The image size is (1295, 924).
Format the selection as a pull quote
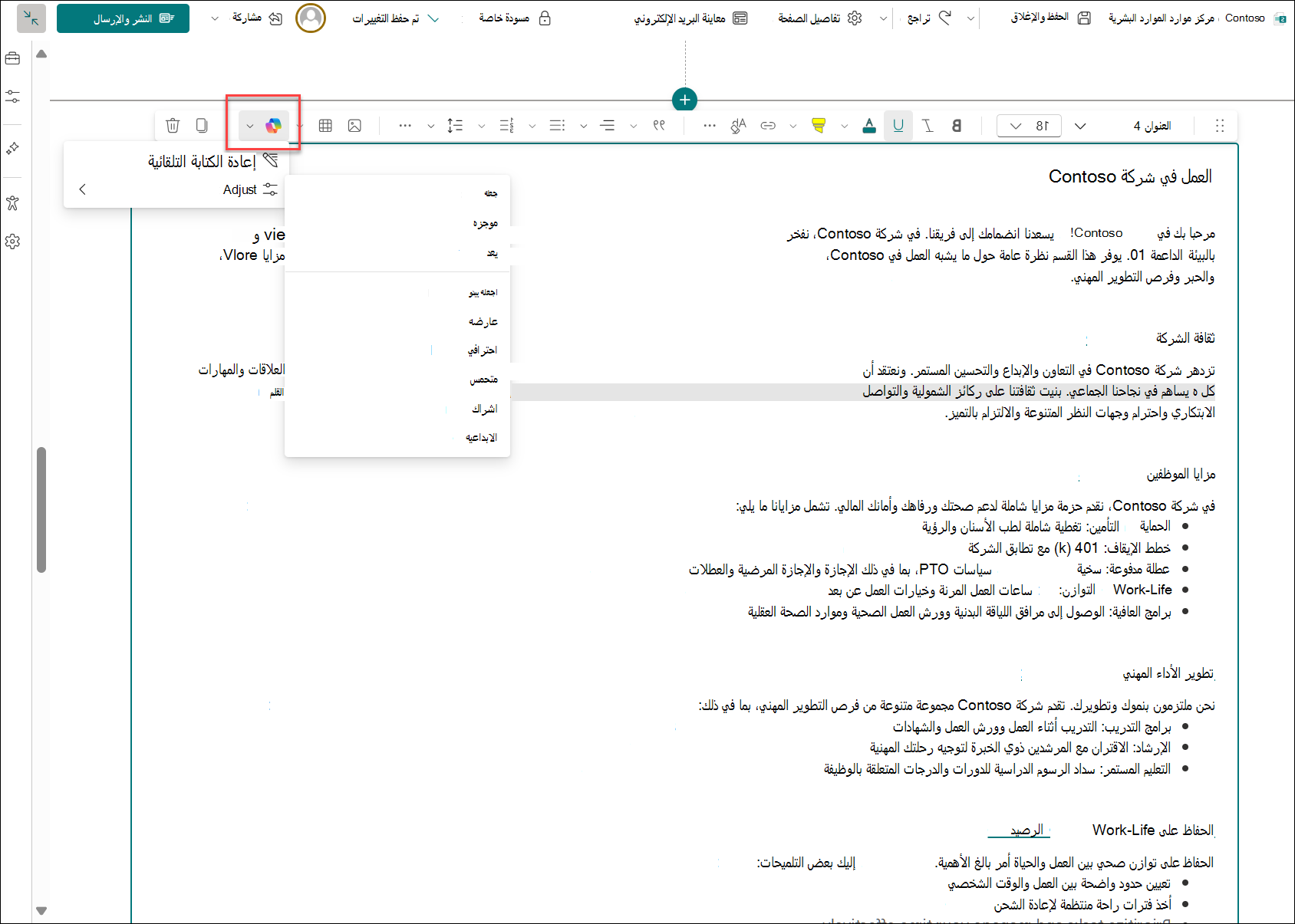[659, 126]
